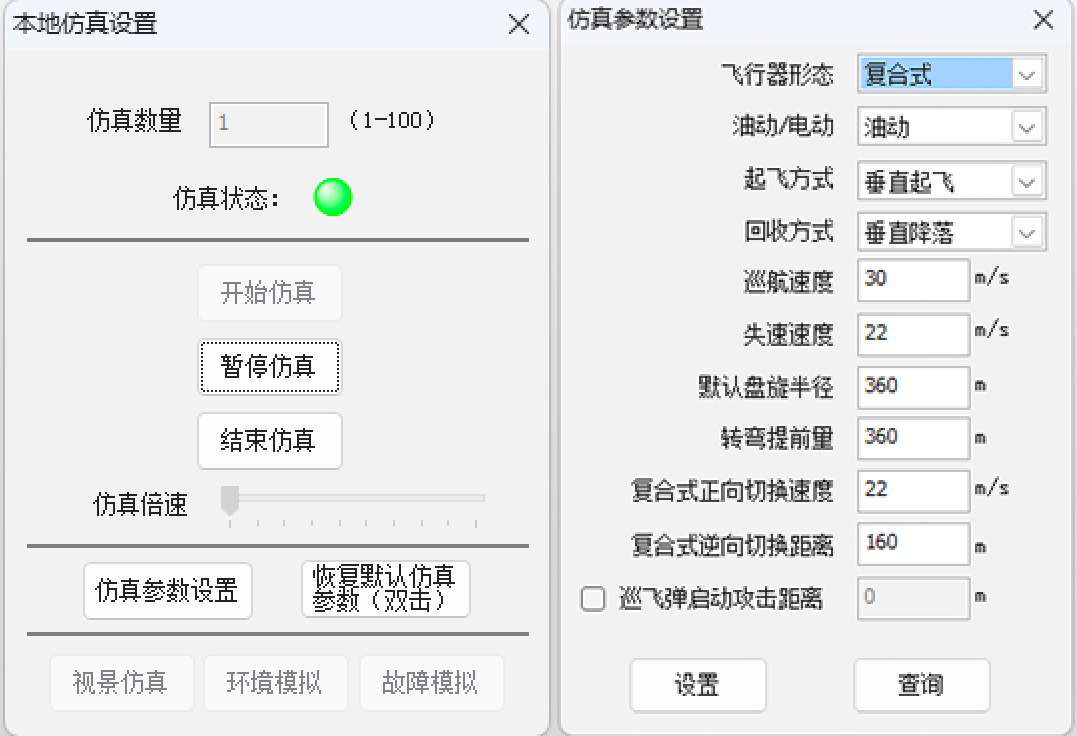The image size is (1077, 736).
Task: Click the green 仿真状态 indicator light
Action: pyautogui.click(x=332, y=197)
